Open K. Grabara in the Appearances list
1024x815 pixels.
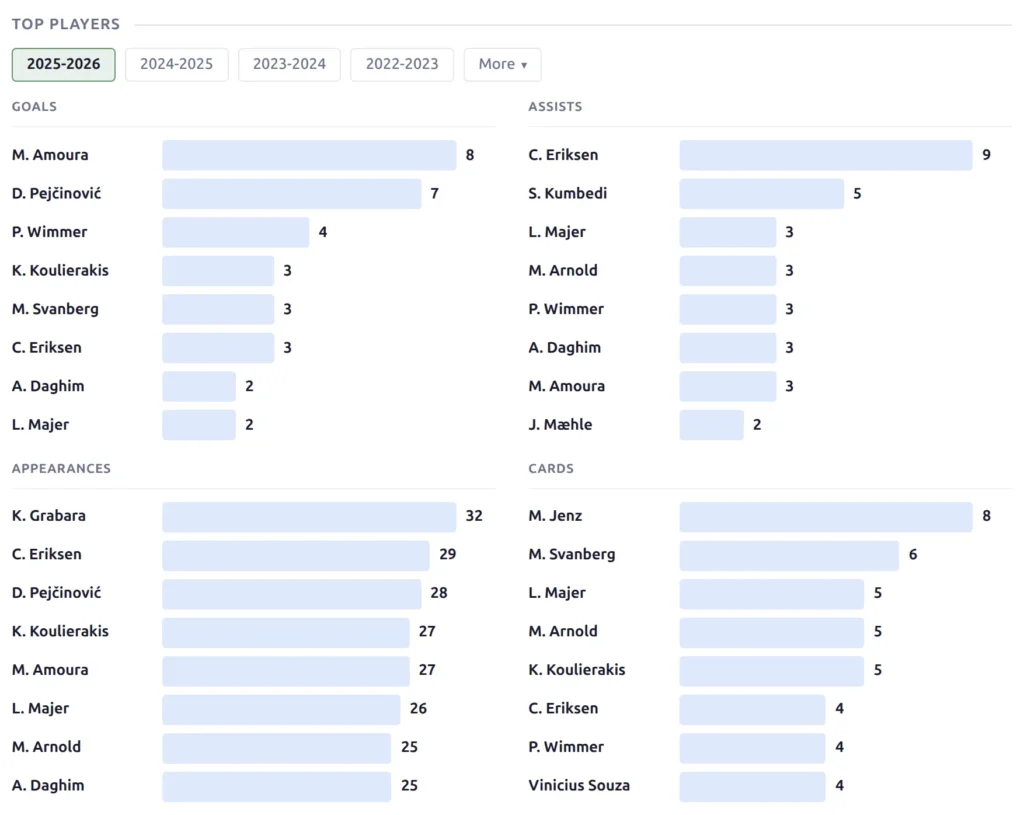(x=49, y=515)
